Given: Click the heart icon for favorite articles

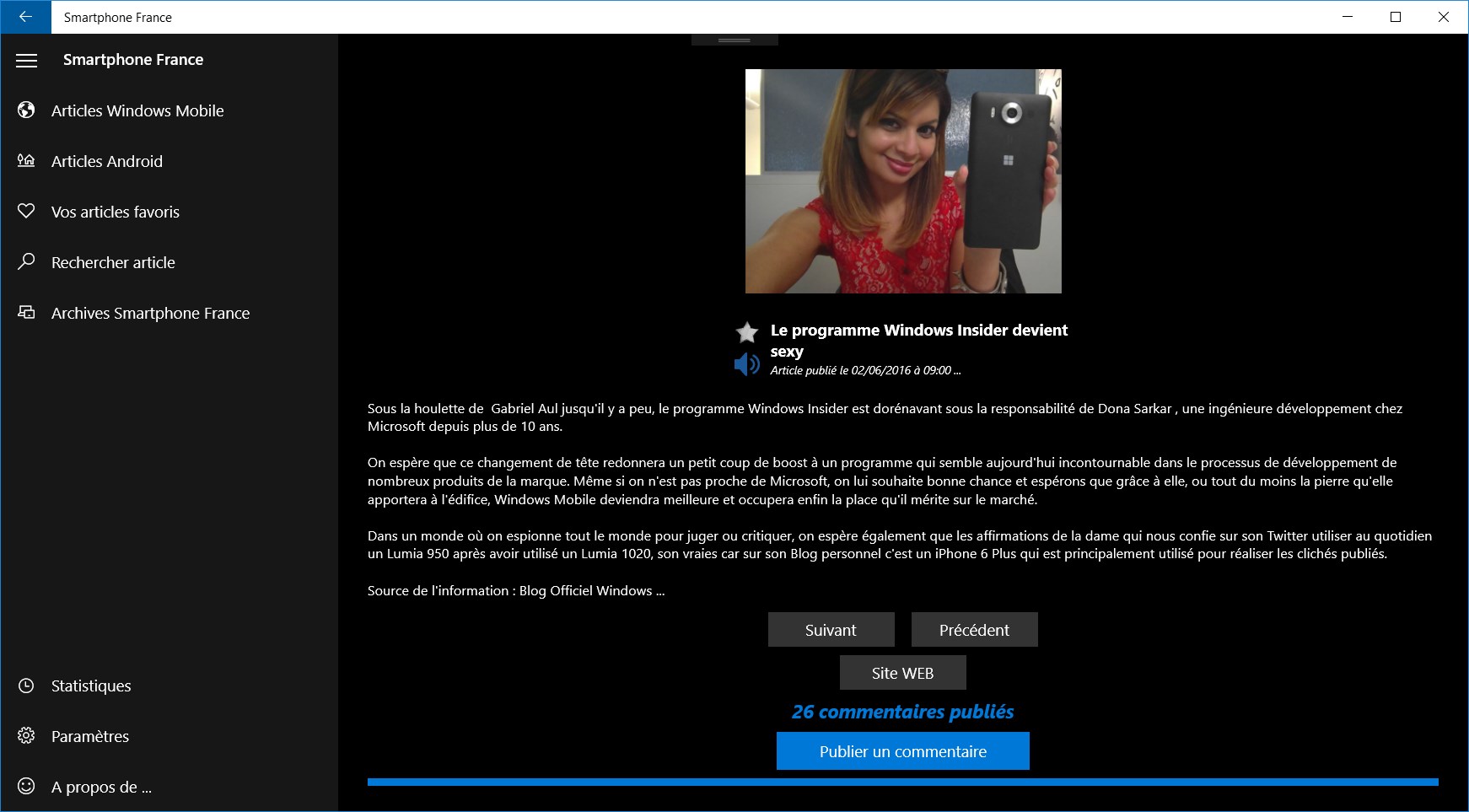Looking at the screenshot, I should [27, 211].
